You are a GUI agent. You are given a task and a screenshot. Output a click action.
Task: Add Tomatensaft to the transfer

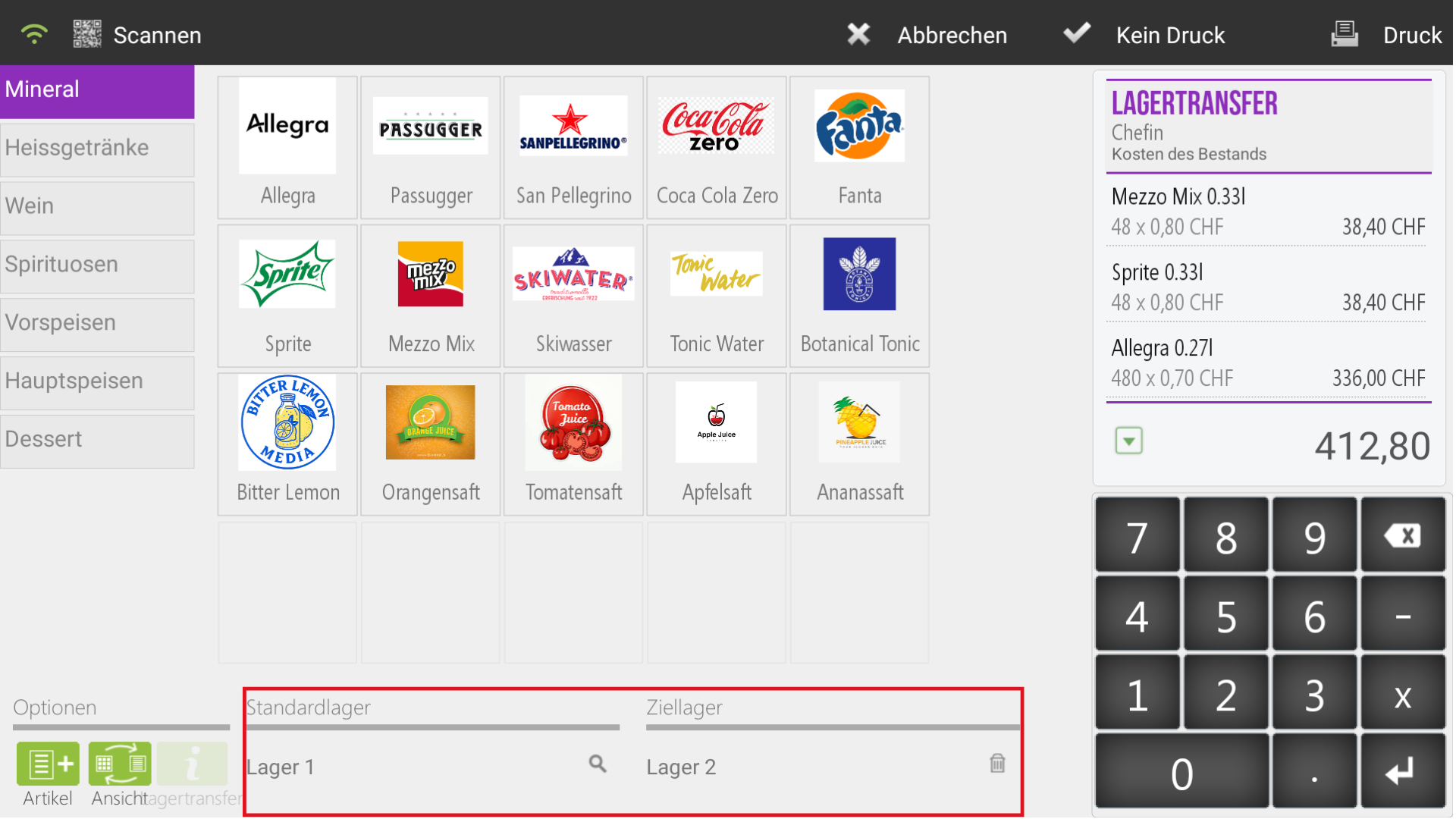(x=573, y=444)
